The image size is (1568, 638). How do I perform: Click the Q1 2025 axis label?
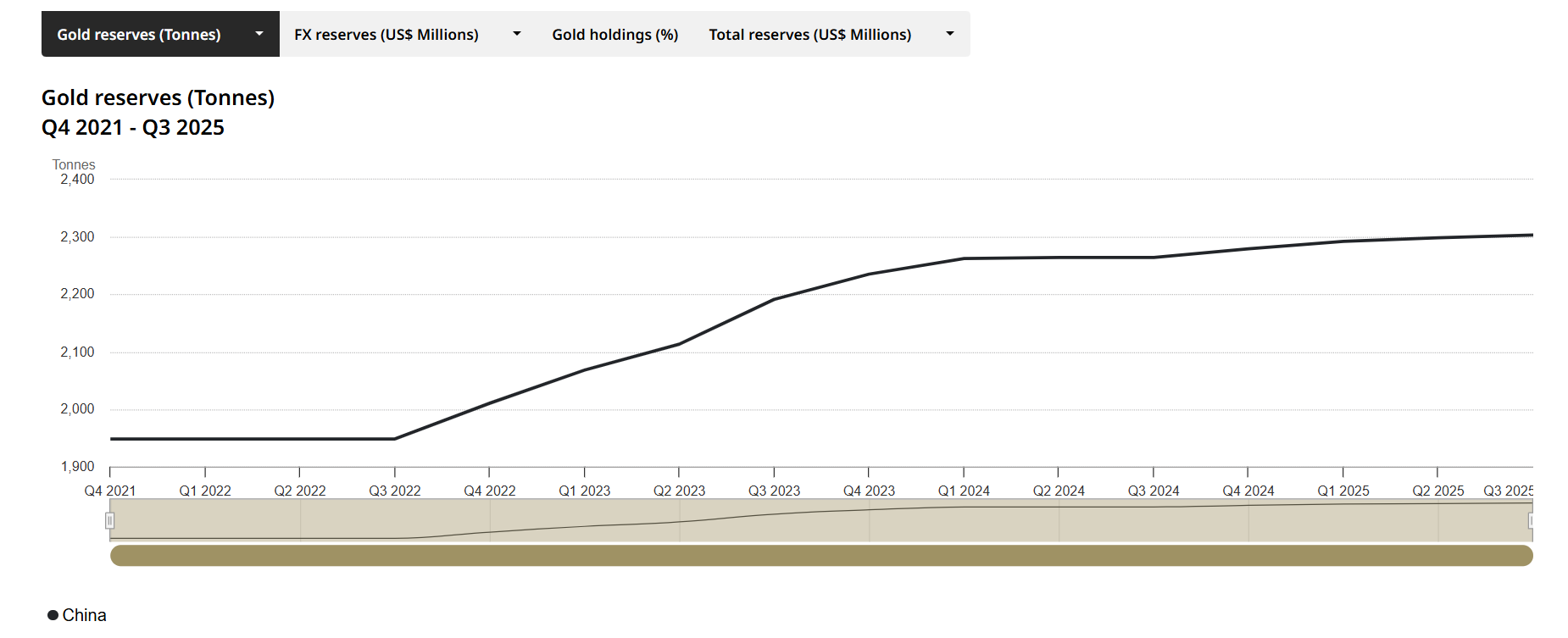1343,491
